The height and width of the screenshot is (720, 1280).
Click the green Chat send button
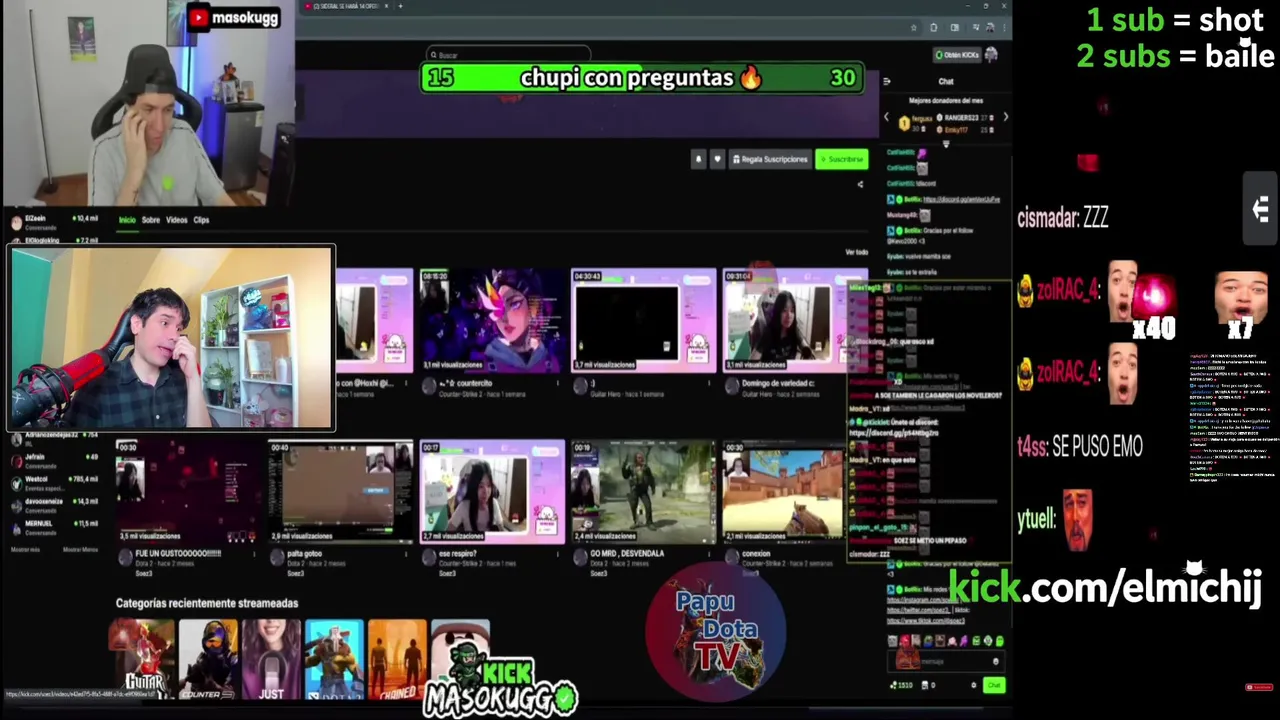[x=993, y=685]
